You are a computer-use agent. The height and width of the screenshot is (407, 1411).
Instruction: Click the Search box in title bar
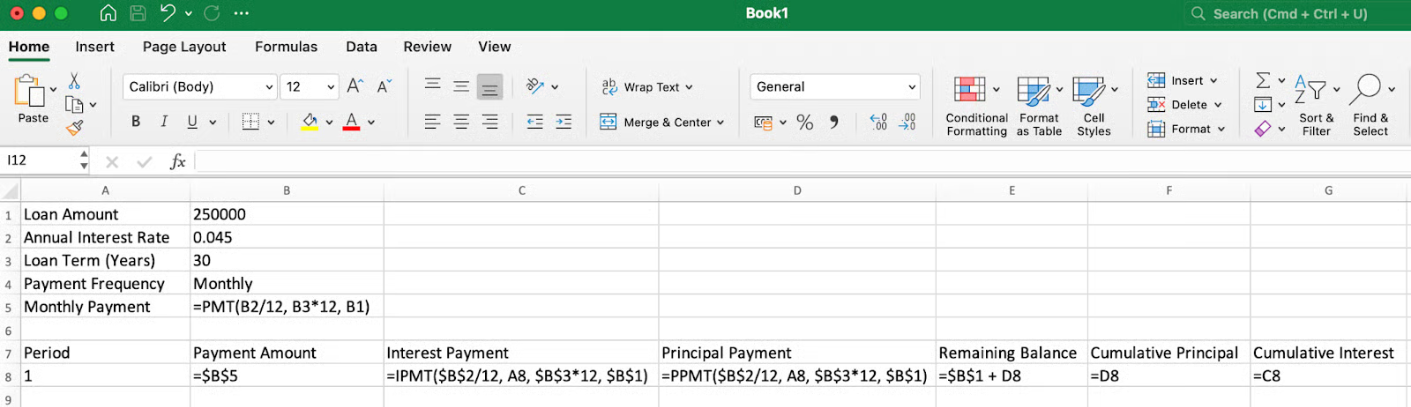(x=1290, y=14)
